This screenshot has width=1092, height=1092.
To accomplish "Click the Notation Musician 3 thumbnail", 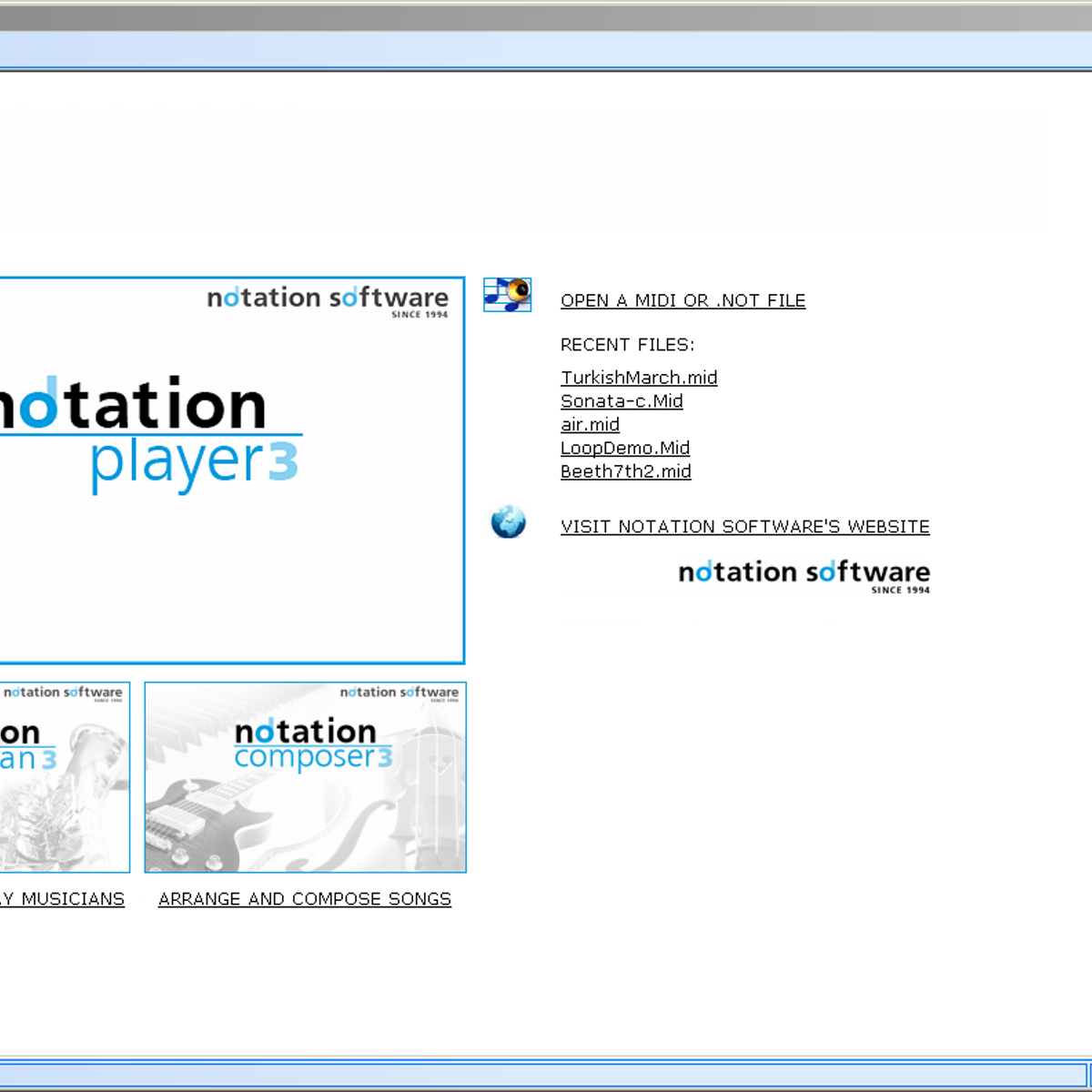I will [x=65, y=777].
